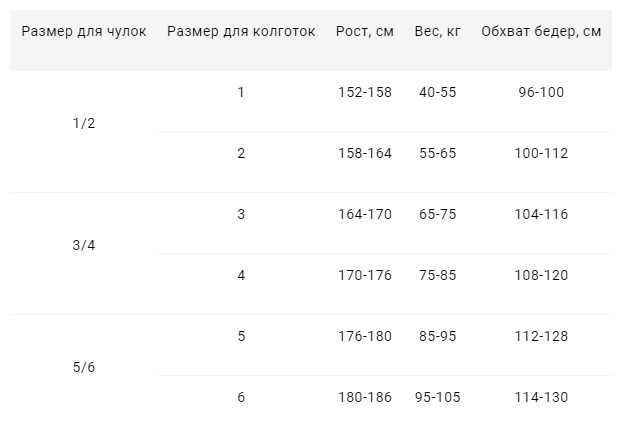Viewport: 629px width, 441px height.
Task: Click the height value 180-186
Action: 365,397
